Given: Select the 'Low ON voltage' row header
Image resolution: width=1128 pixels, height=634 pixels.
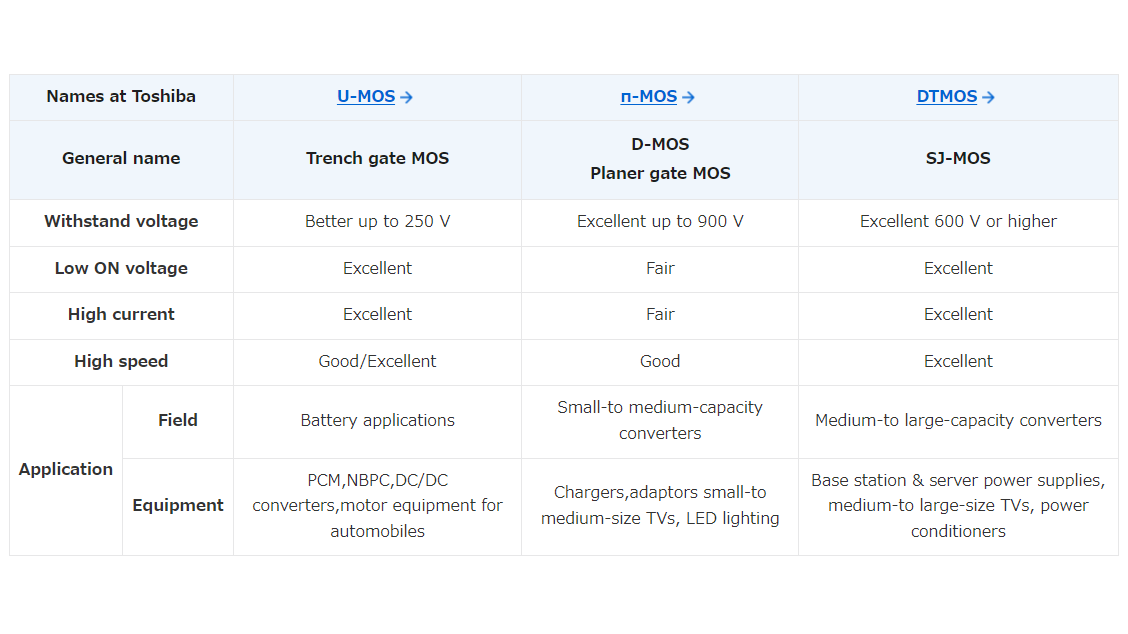Looking at the screenshot, I should click(x=121, y=269).
